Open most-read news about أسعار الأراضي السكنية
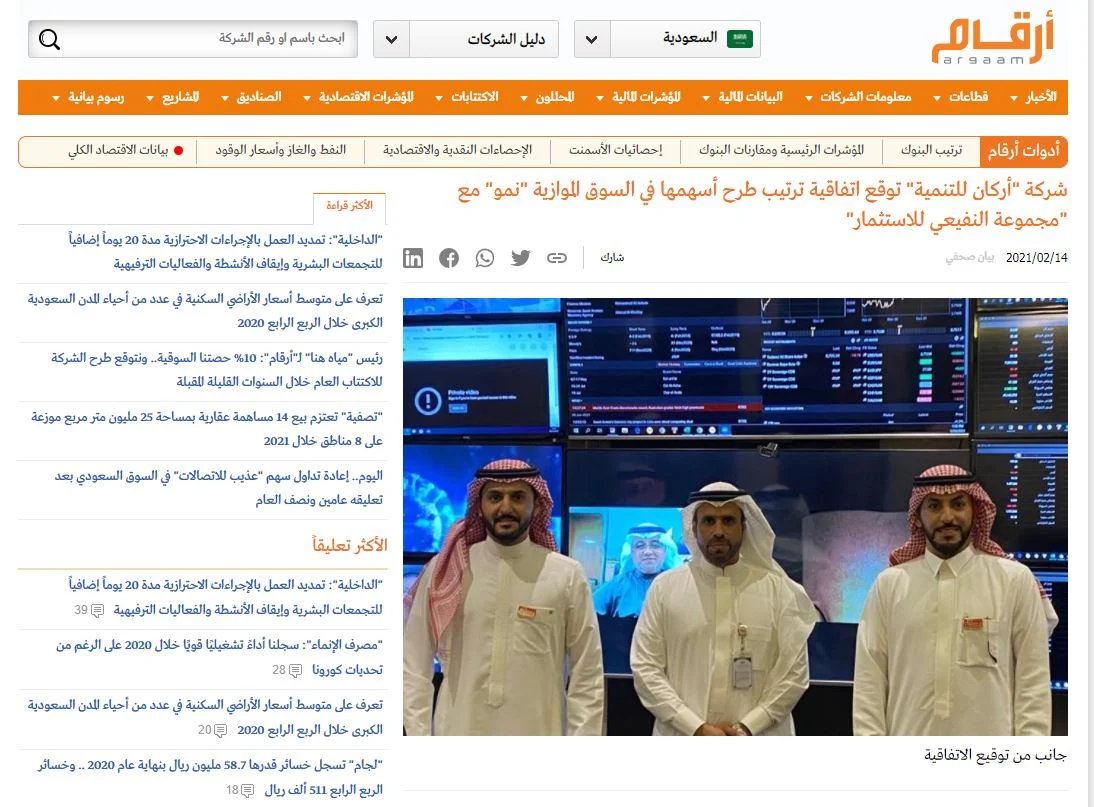The image size is (1094, 807). point(205,311)
